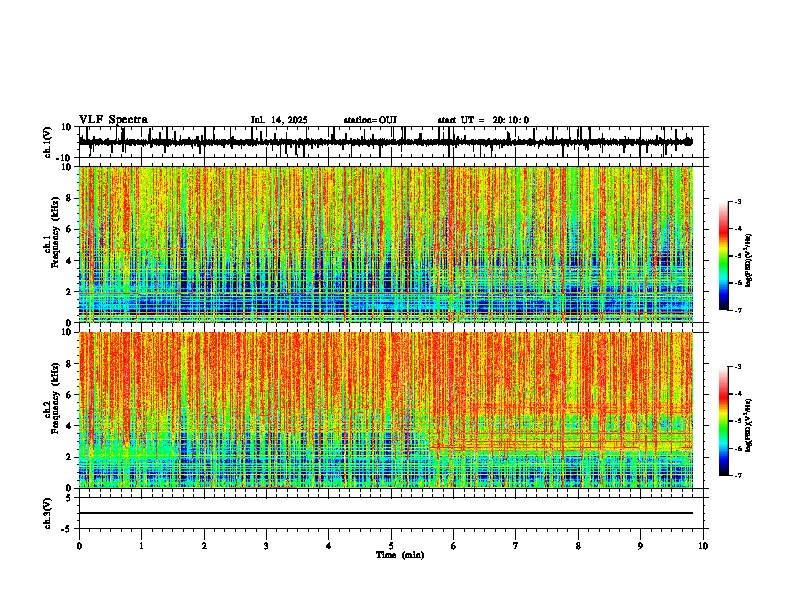
Task: Click the 3 minute tick label on time axis
Action: [x=266, y=546]
